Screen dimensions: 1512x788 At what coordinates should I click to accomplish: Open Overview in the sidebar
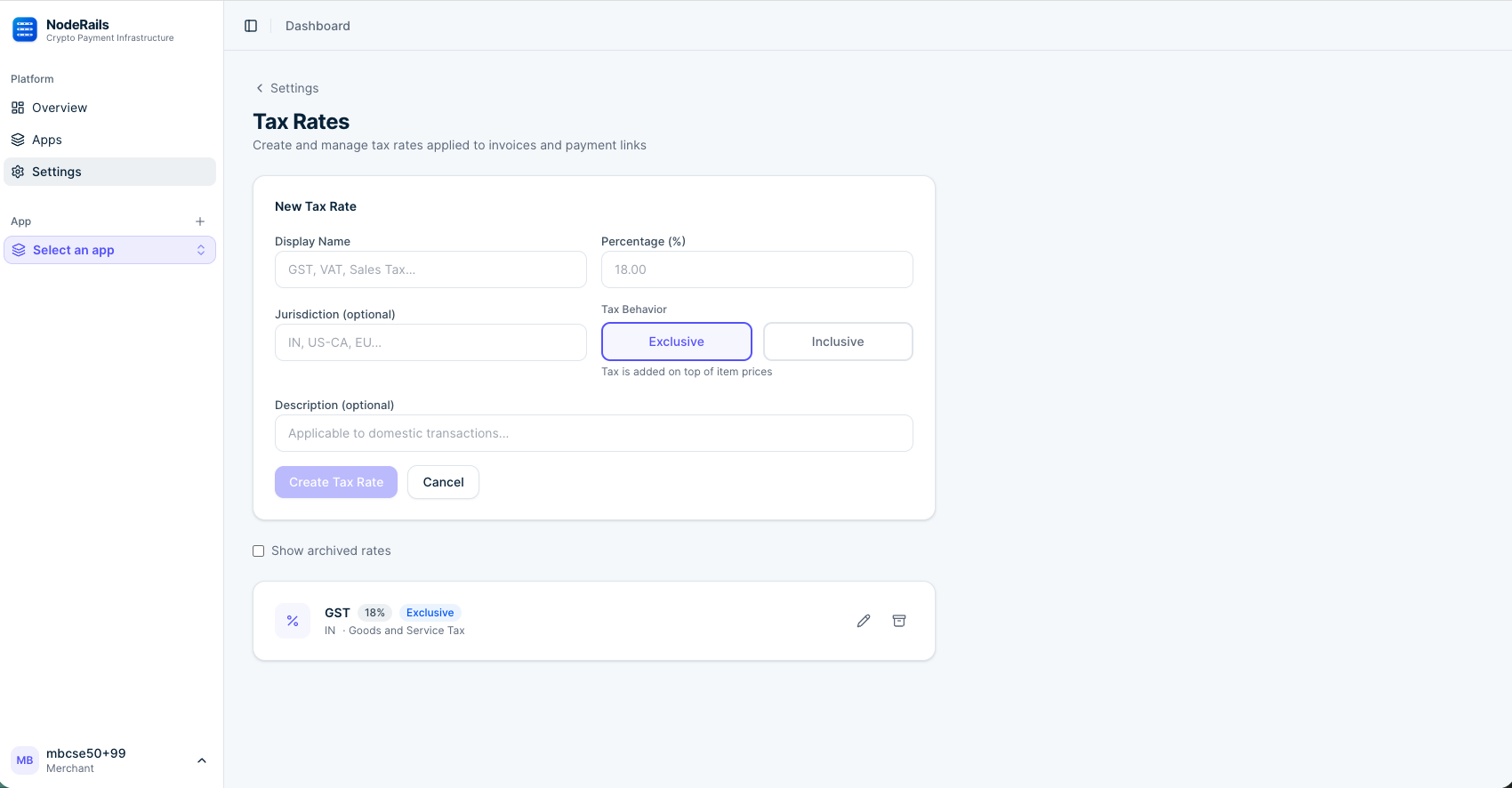pos(60,108)
